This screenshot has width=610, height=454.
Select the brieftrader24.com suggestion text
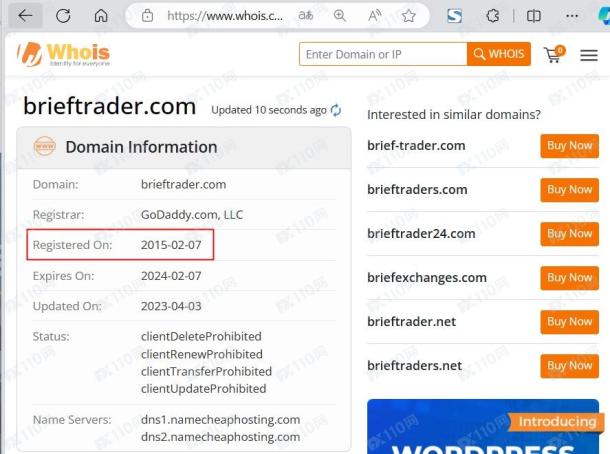[421, 233]
